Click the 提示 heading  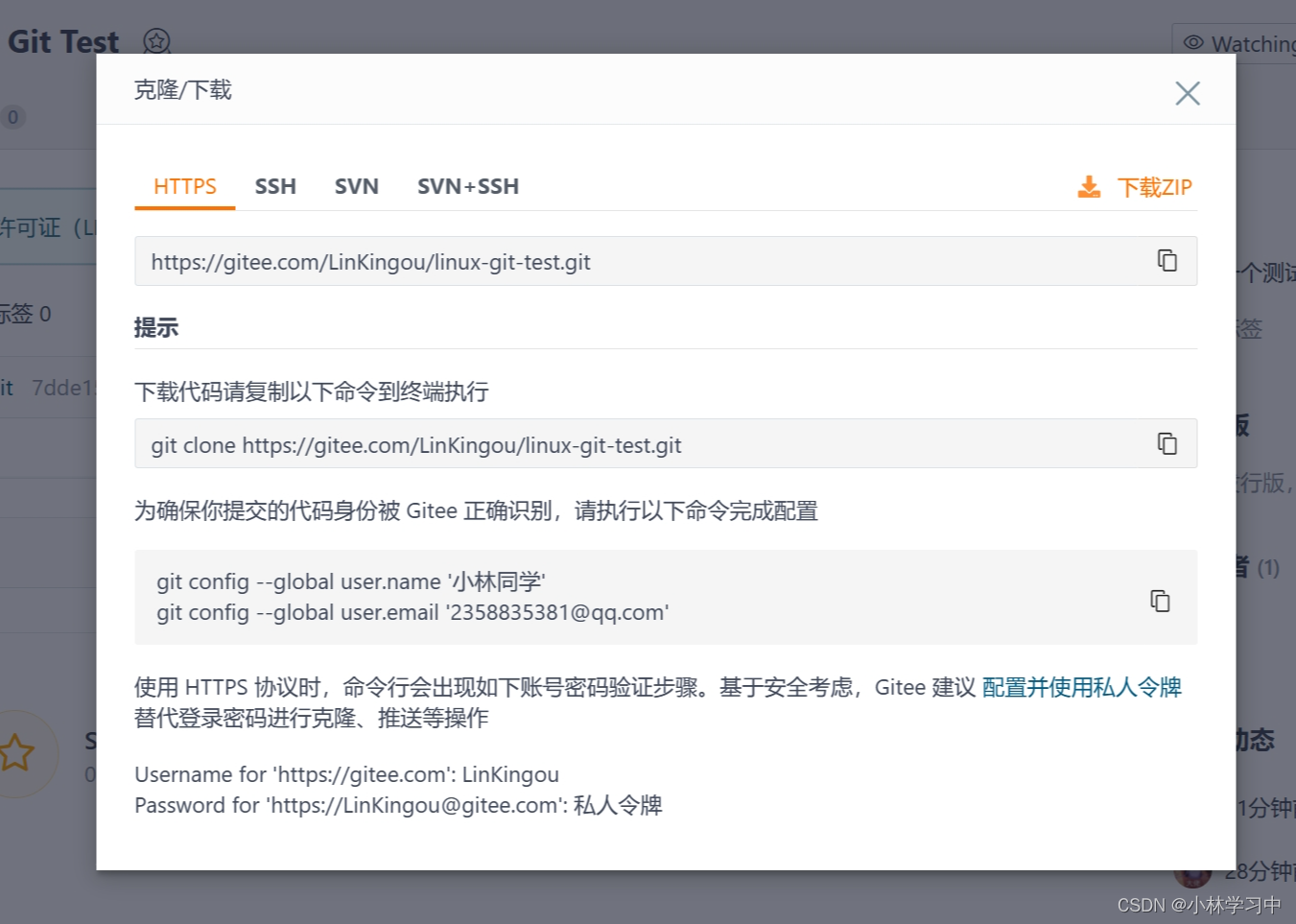pos(156,327)
